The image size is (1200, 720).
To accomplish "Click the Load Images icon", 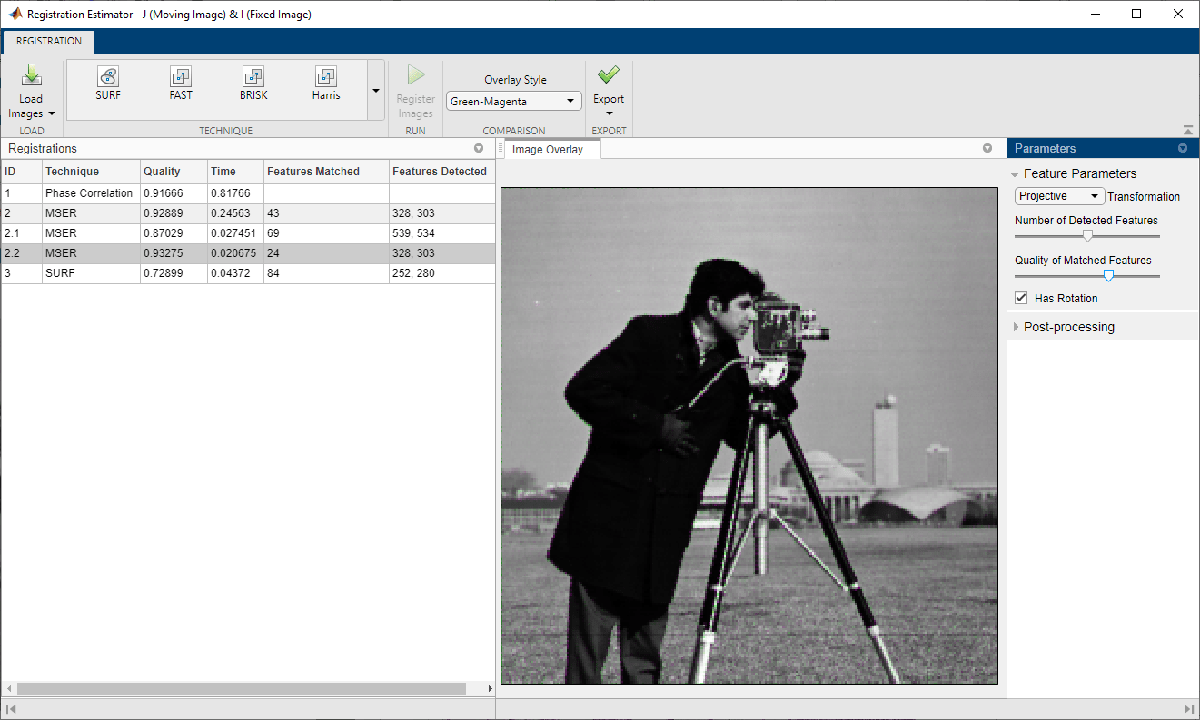I will [x=31, y=76].
